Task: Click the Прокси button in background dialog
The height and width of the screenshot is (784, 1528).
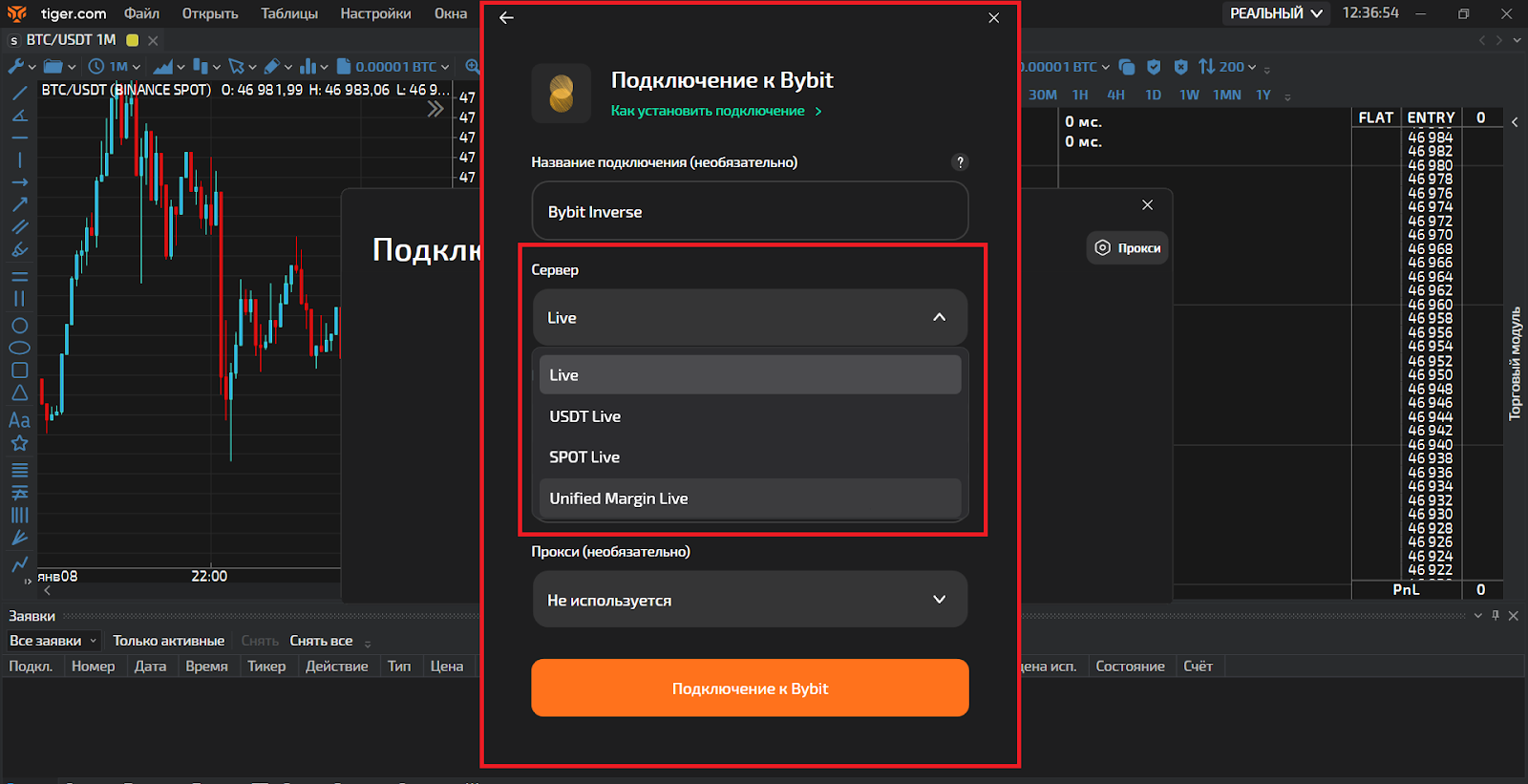Action: point(1128,248)
